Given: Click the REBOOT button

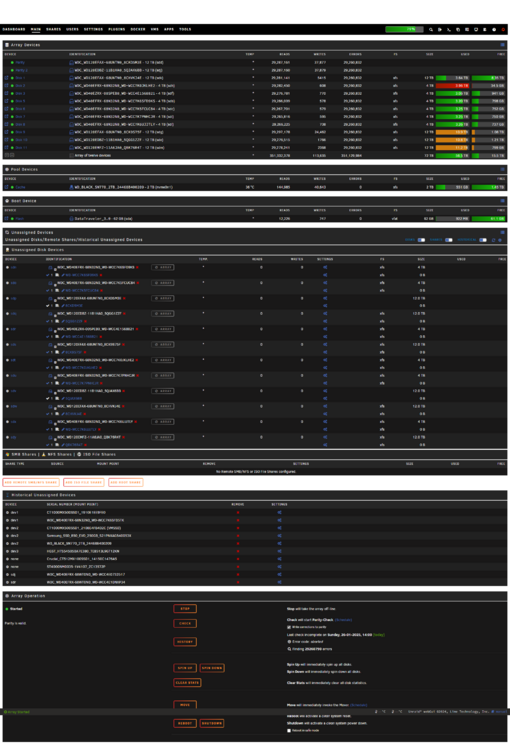Looking at the screenshot, I should tap(185, 723).
